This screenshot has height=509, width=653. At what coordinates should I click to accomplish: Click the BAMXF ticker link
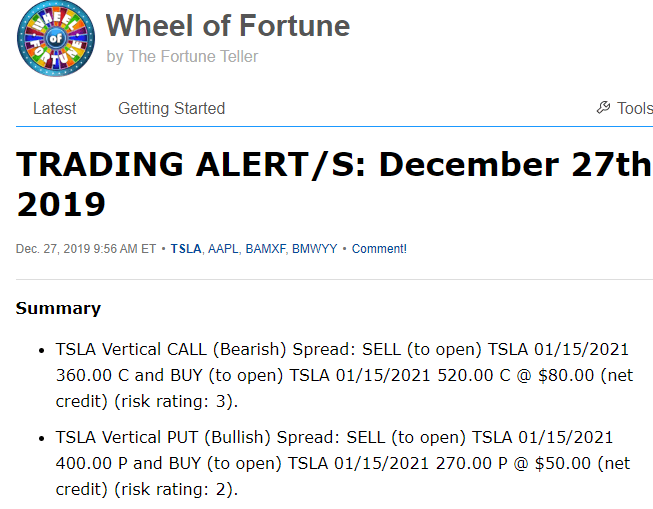(266, 249)
